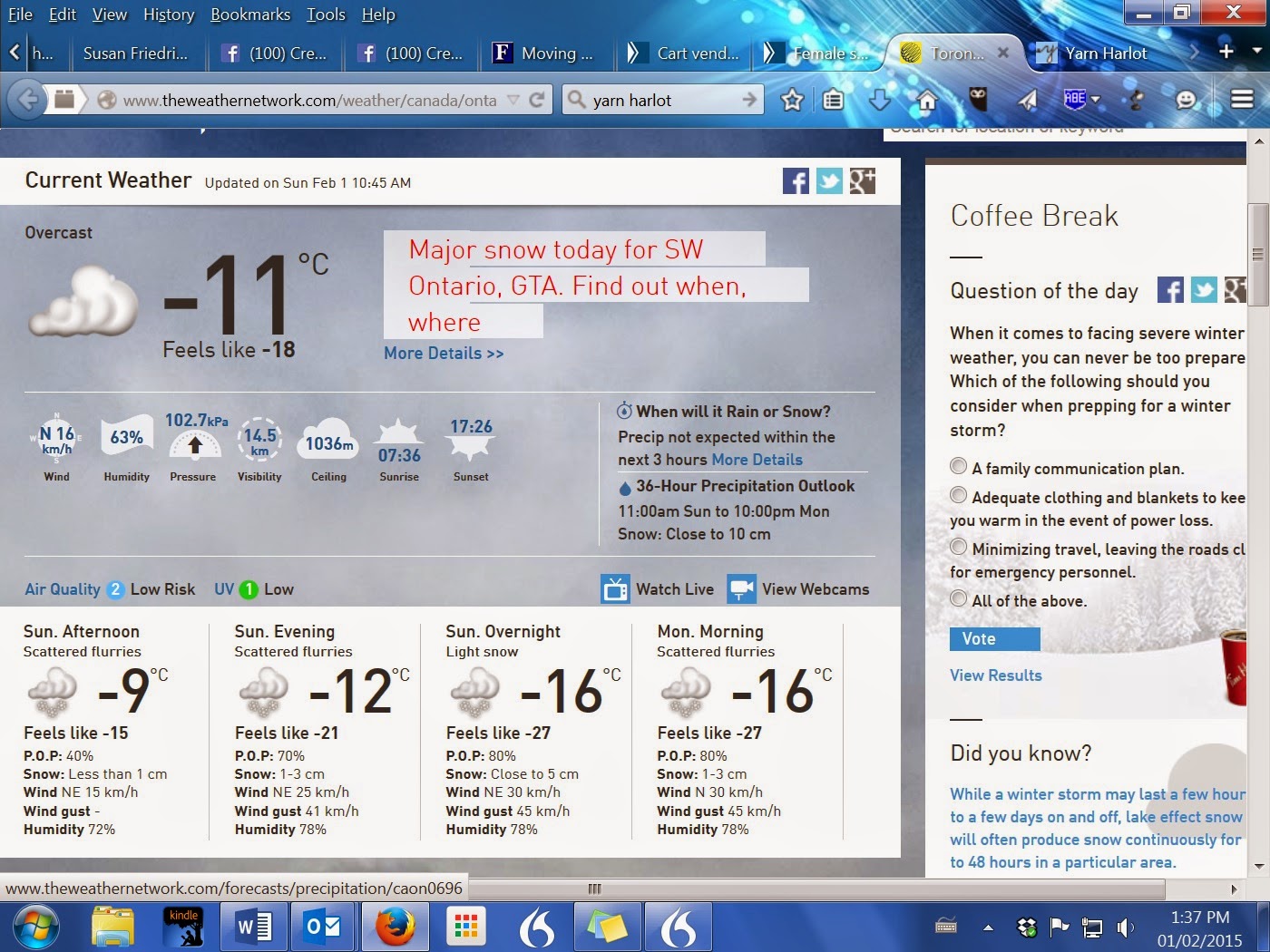The image size is (1270, 952).
Task: Go to the Firefox home page
Action: (927, 100)
